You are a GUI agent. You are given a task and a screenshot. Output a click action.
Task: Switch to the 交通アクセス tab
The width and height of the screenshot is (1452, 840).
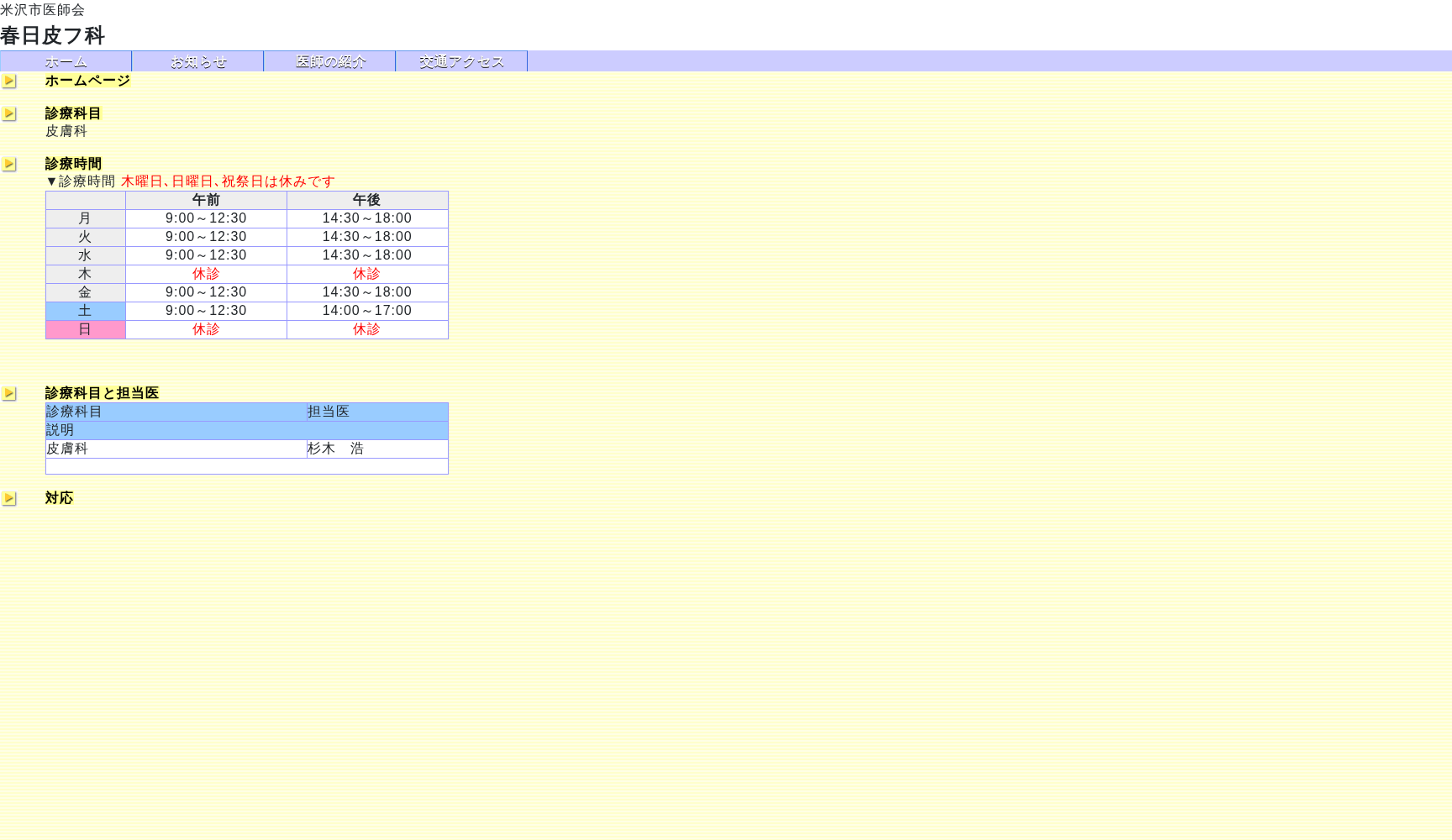[461, 61]
